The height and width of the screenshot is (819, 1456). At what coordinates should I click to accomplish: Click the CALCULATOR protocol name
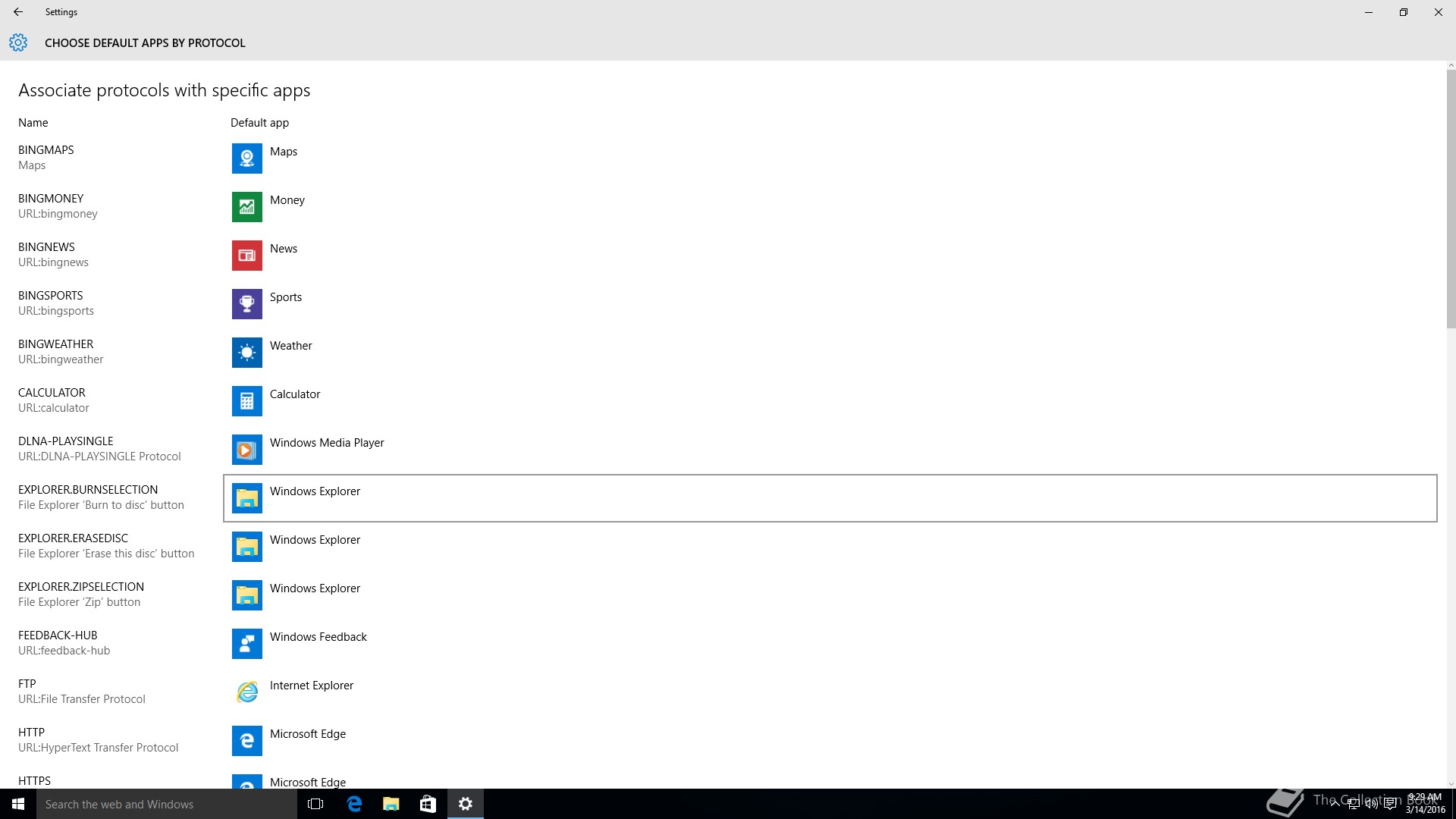52,393
